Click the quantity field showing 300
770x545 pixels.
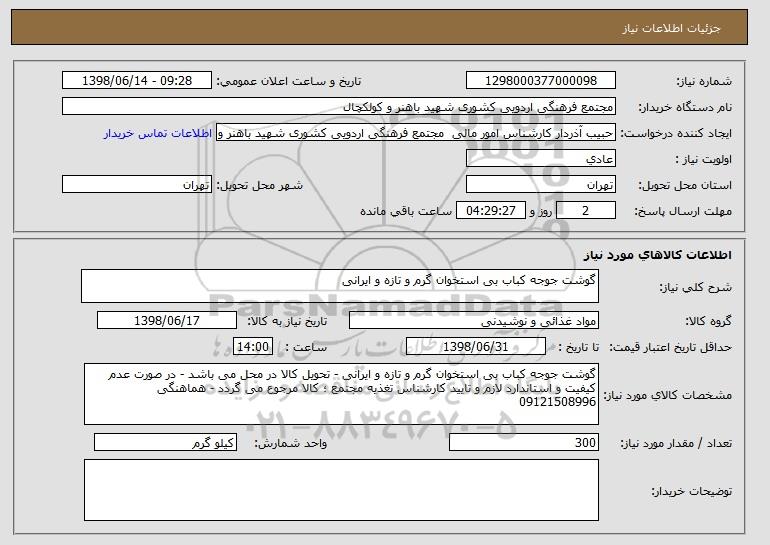click(524, 442)
